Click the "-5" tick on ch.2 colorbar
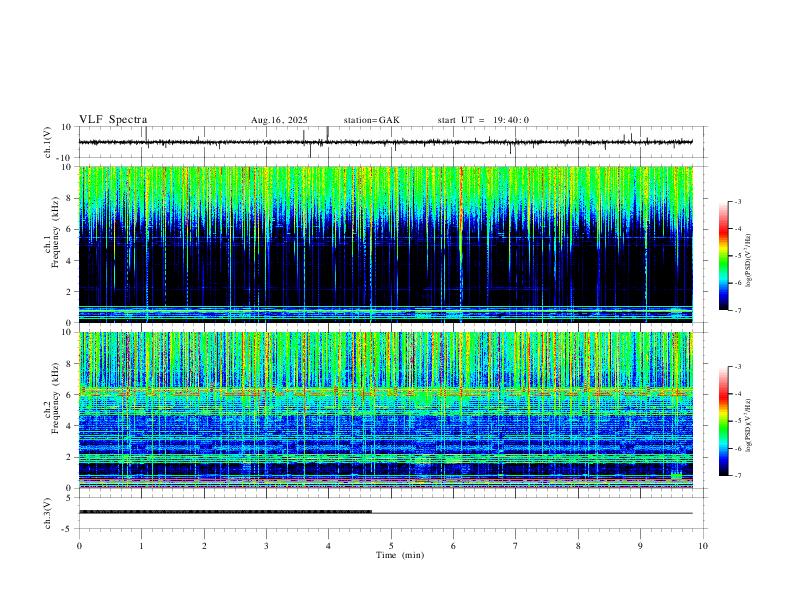 point(737,421)
